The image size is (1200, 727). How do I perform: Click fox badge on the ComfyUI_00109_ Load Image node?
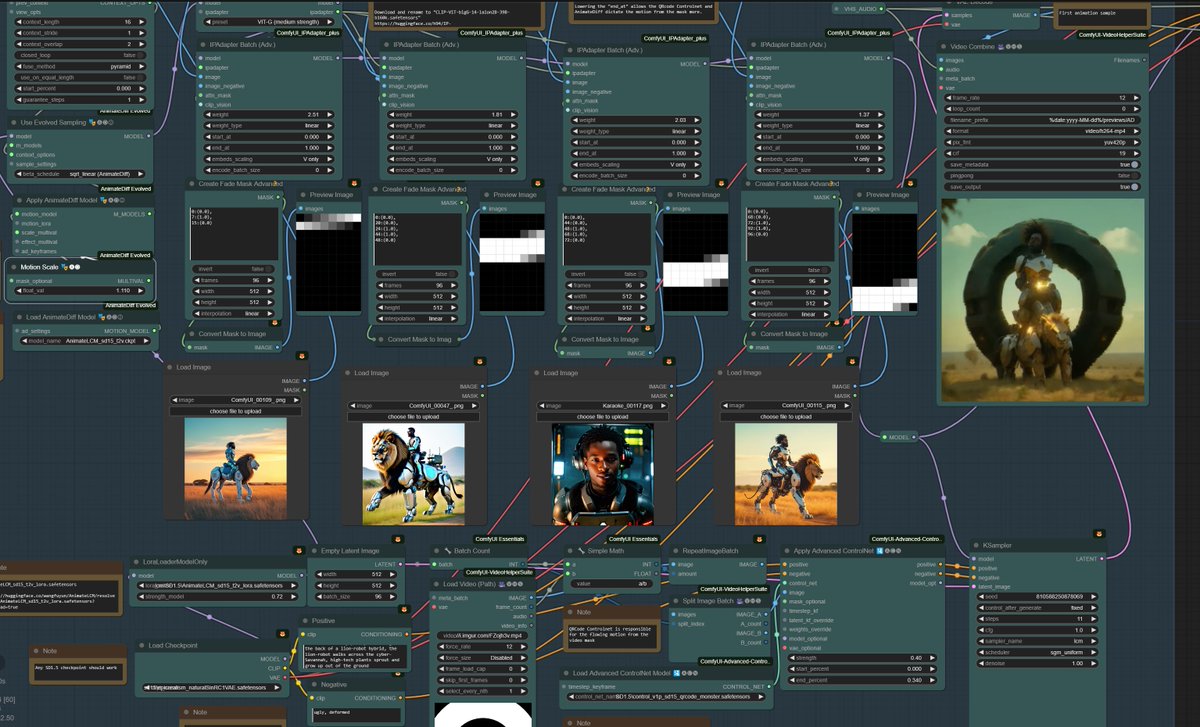click(x=301, y=355)
